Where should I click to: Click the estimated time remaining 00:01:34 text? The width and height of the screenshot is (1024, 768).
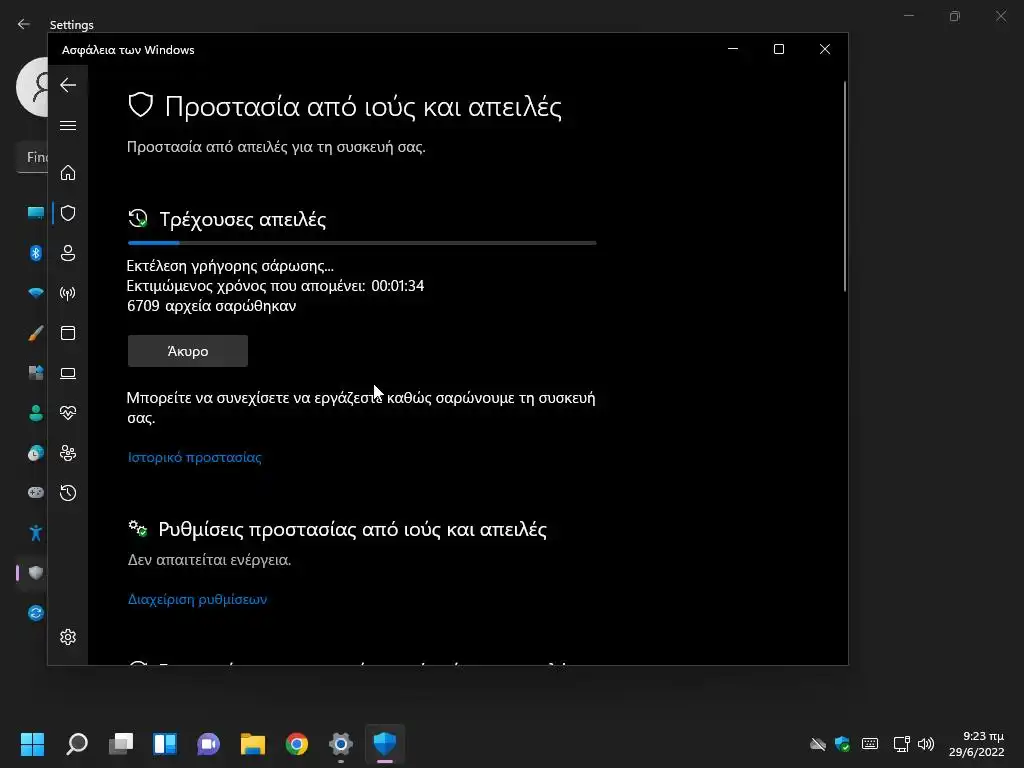pos(275,286)
